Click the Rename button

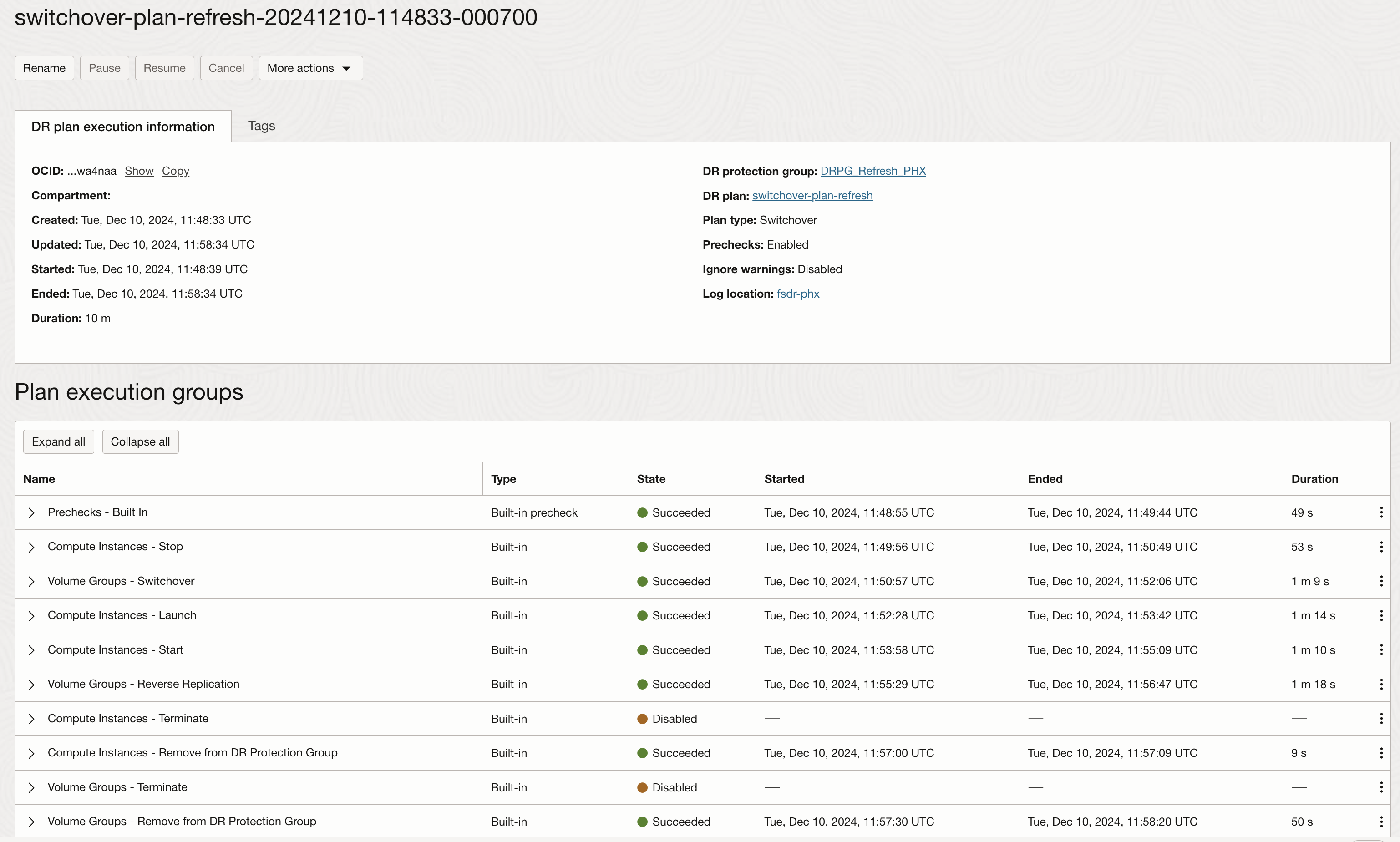(x=44, y=68)
